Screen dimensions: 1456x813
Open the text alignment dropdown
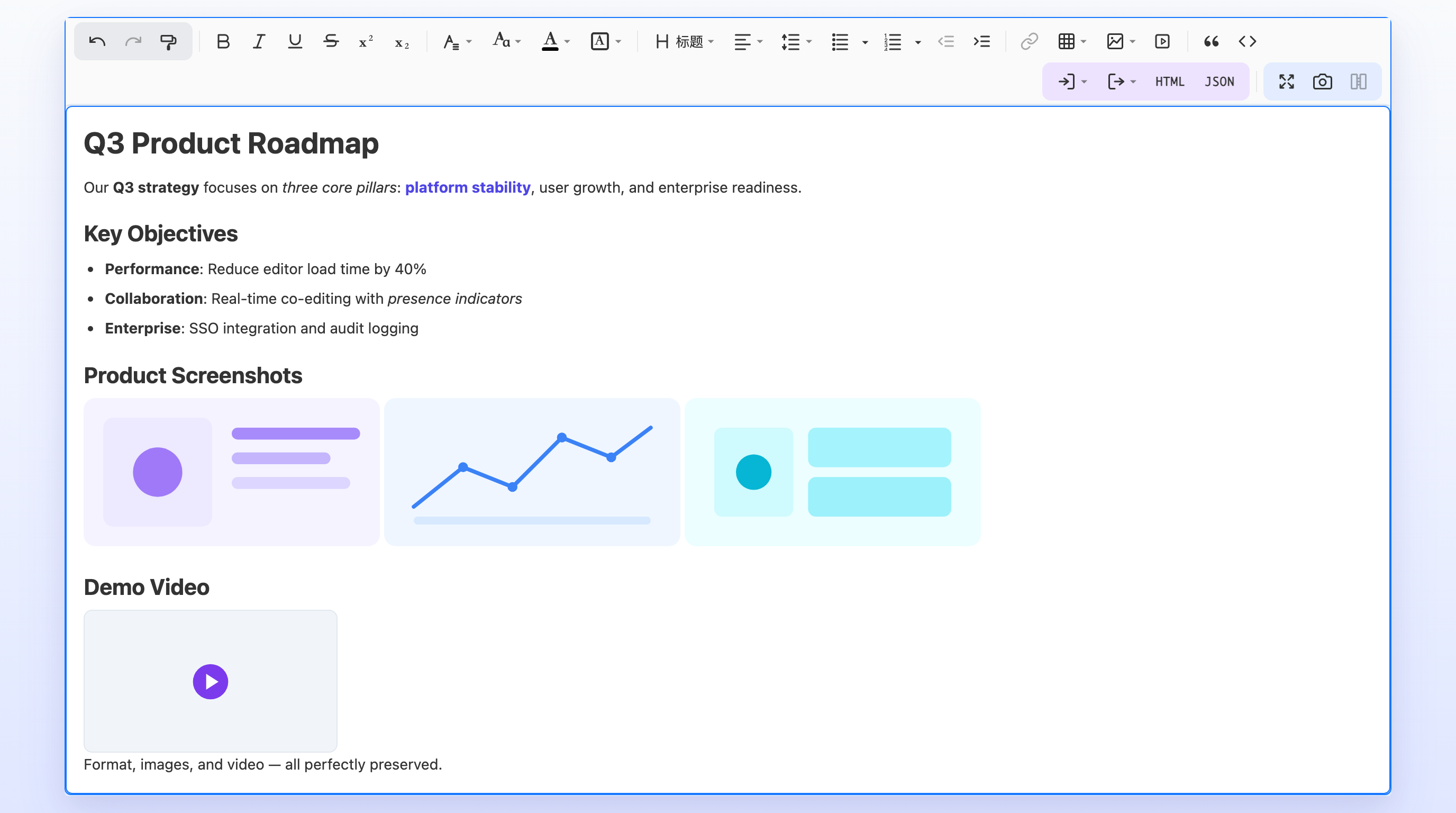coord(748,41)
